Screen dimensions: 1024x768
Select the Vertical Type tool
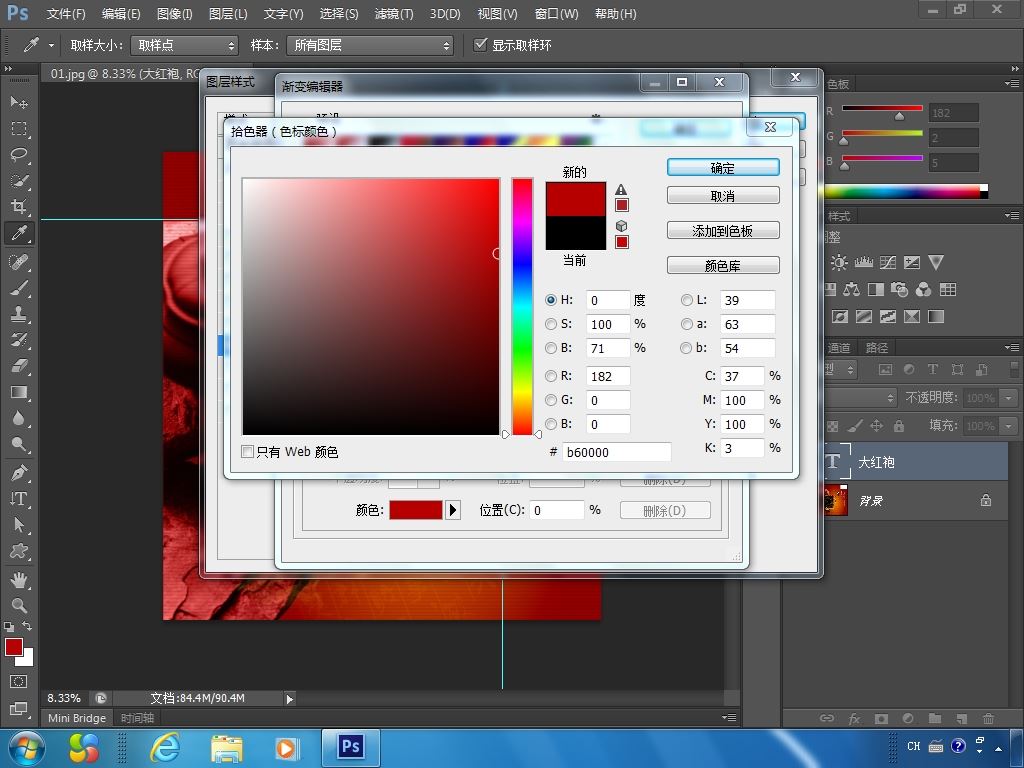pos(19,499)
